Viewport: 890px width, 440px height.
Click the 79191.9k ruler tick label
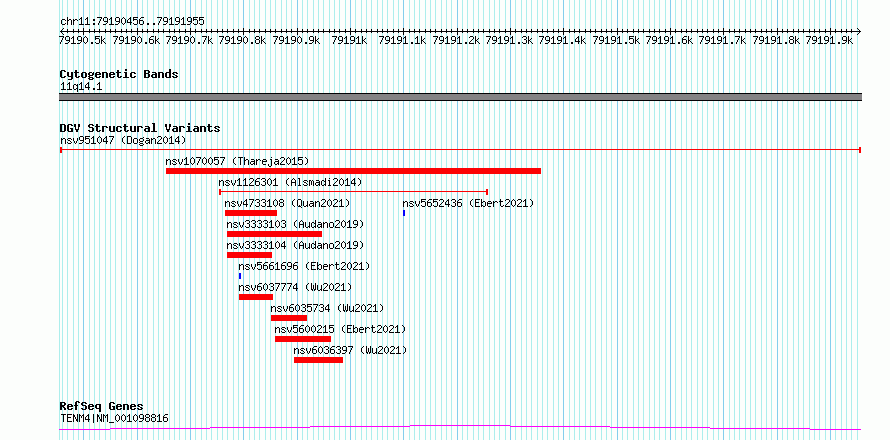(830, 40)
